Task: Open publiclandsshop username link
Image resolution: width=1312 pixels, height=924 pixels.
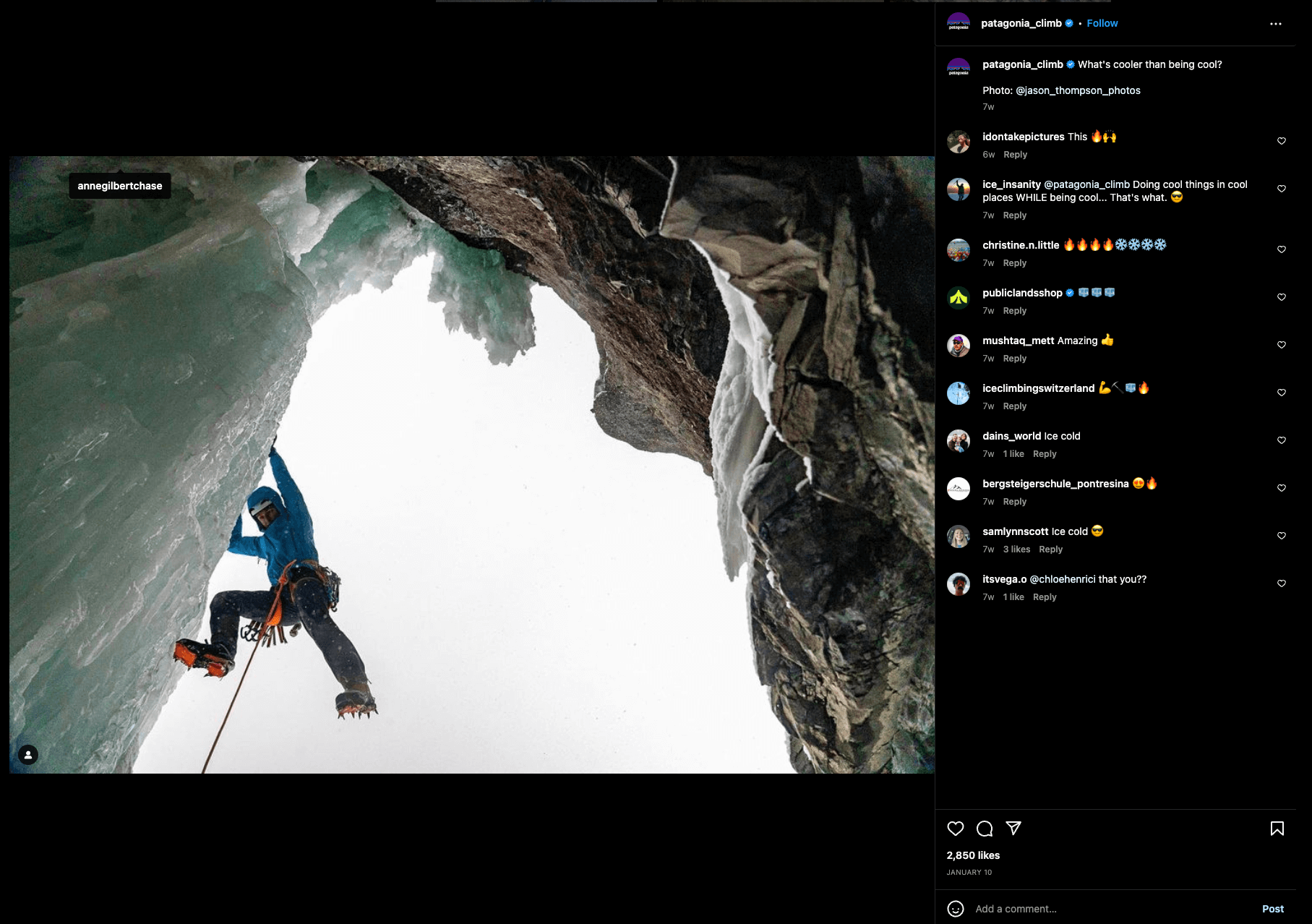Action: pyautogui.click(x=1022, y=293)
